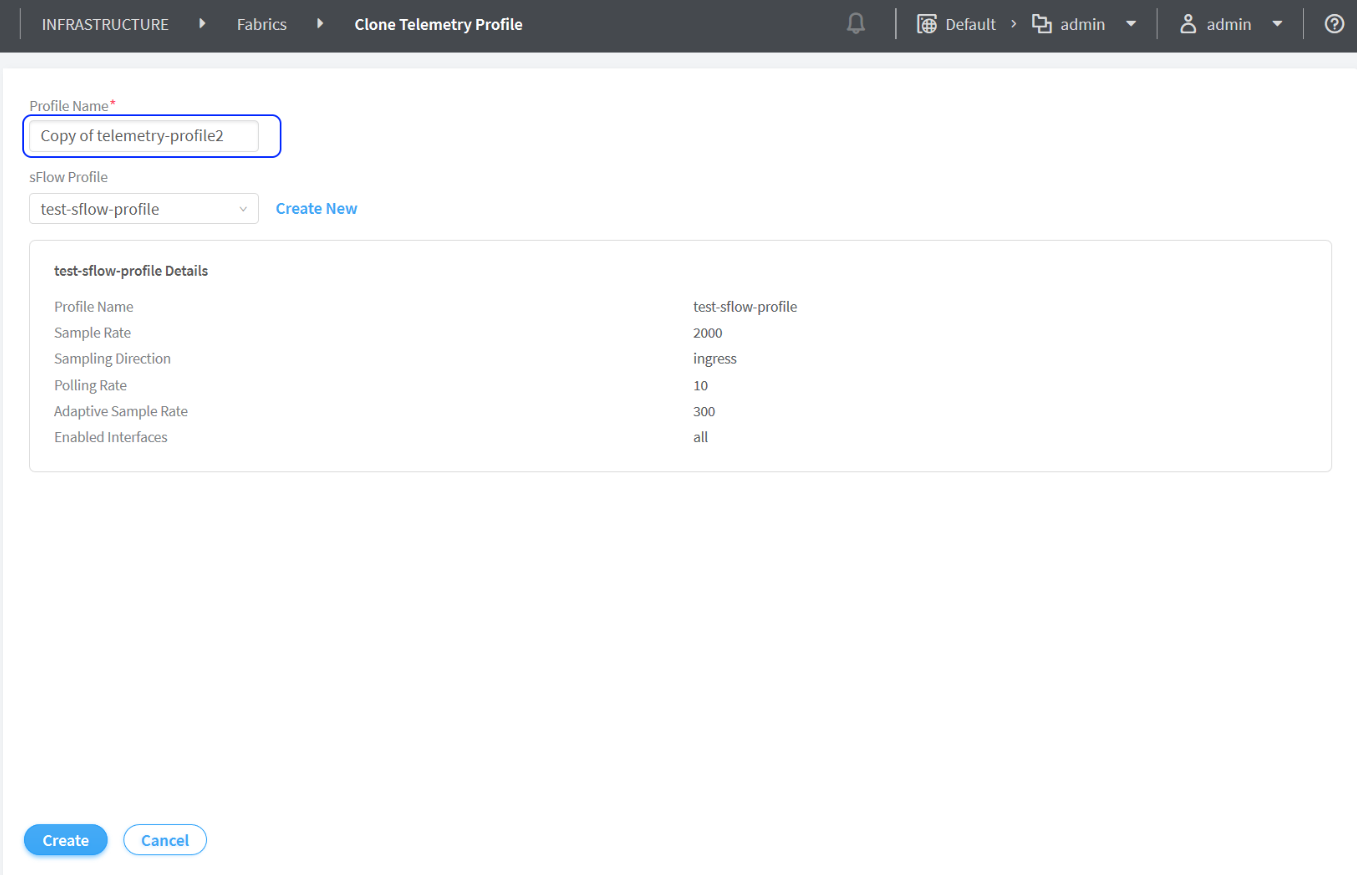Cancel the clone profile form
This screenshot has width=1357, height=875.
[165, 840]
